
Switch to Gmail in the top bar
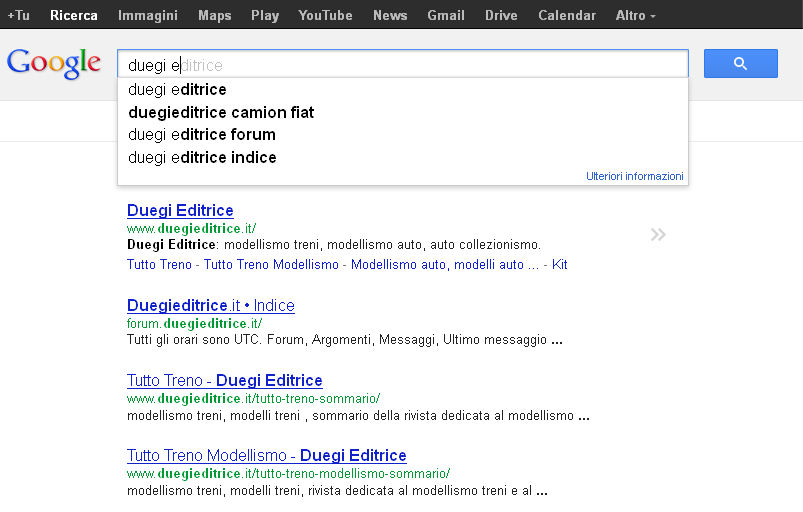tap(445, 15)
